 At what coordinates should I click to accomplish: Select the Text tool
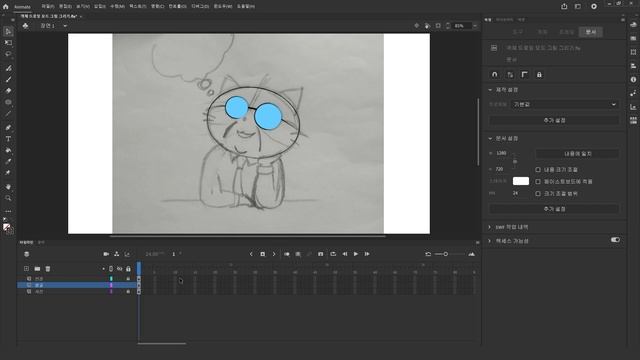(8, 139)
